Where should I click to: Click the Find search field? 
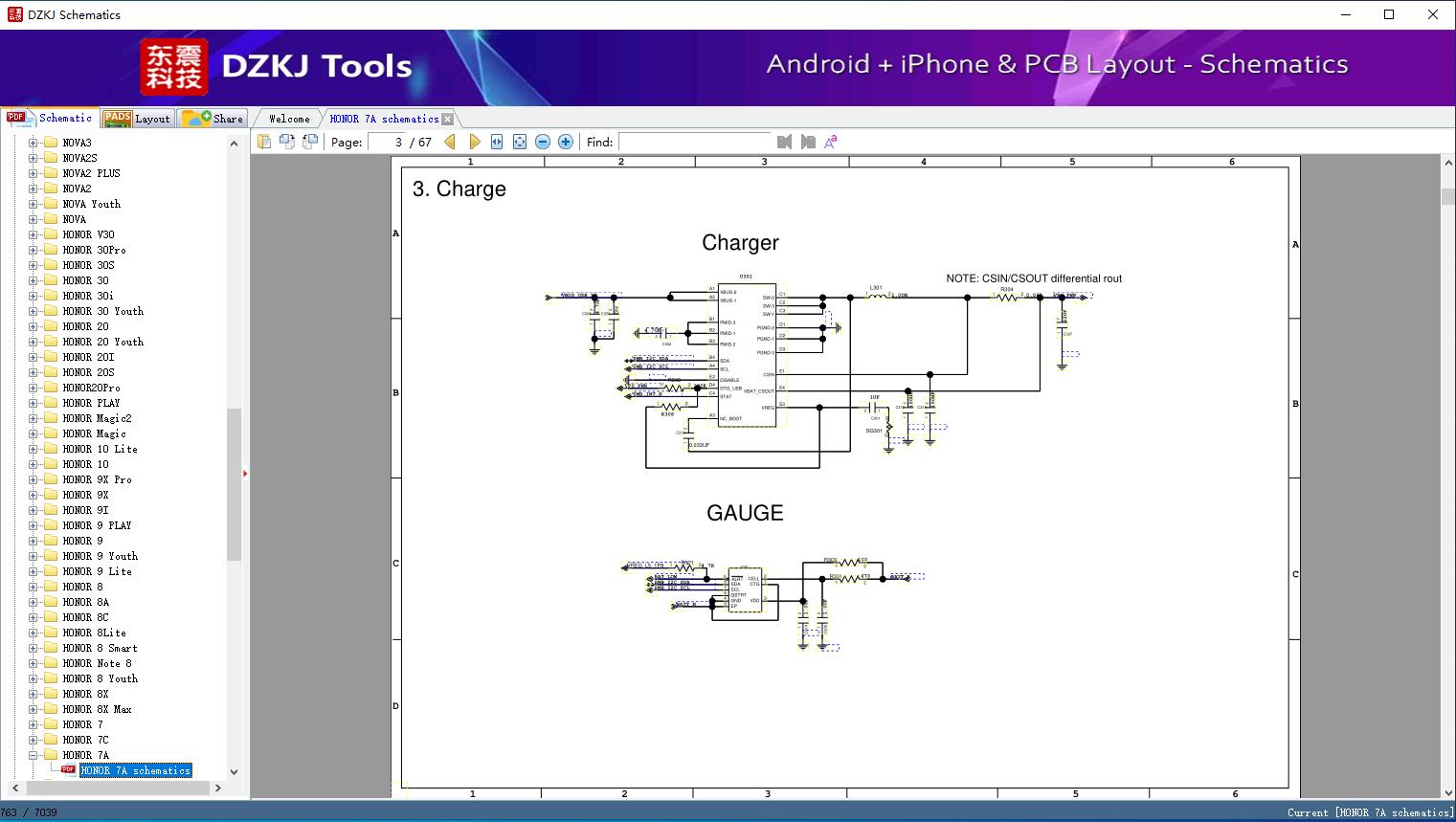click(x=694, y=142)
